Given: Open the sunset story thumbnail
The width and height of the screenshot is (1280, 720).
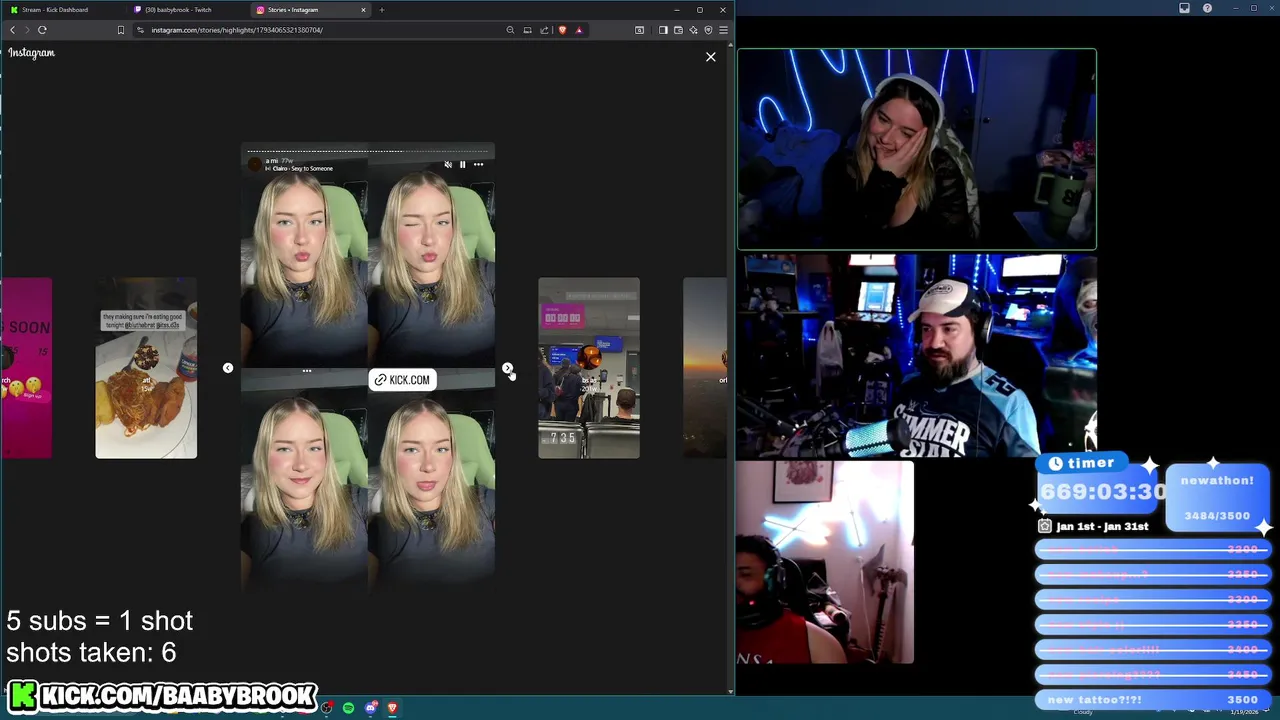Looking at the screenshot, I should point(705,368).
